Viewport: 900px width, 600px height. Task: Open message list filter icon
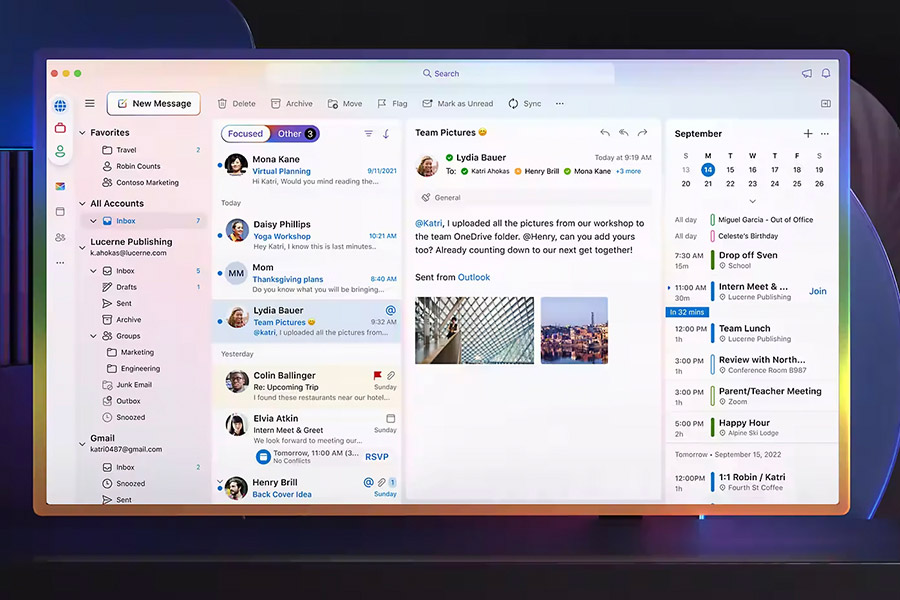coord(368,134)
